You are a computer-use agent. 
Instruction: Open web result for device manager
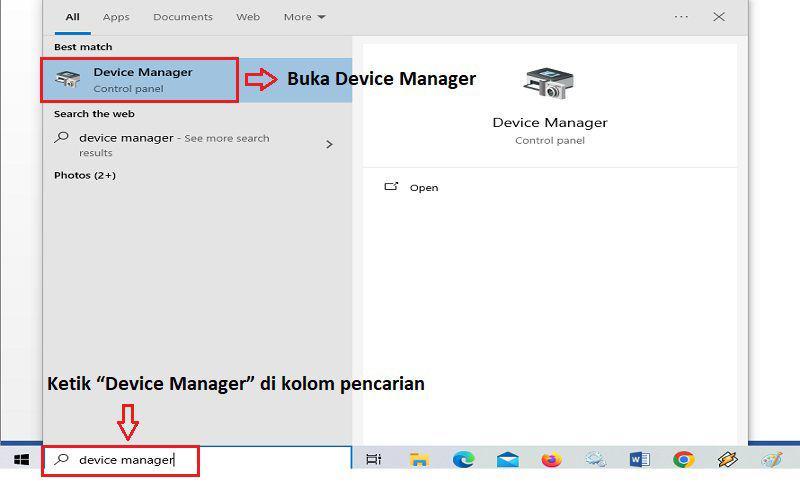click(197, 145)
